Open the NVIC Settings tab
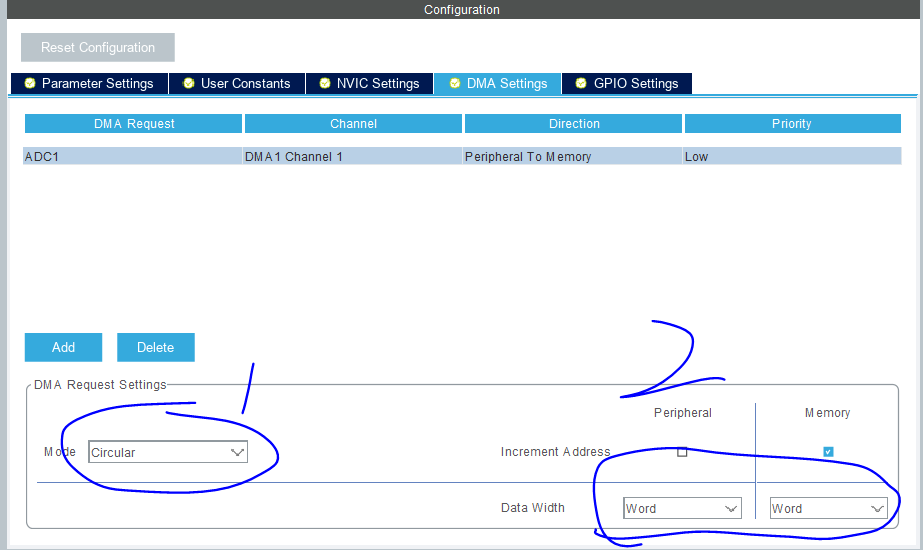The image size is (923, 550). 370,84
